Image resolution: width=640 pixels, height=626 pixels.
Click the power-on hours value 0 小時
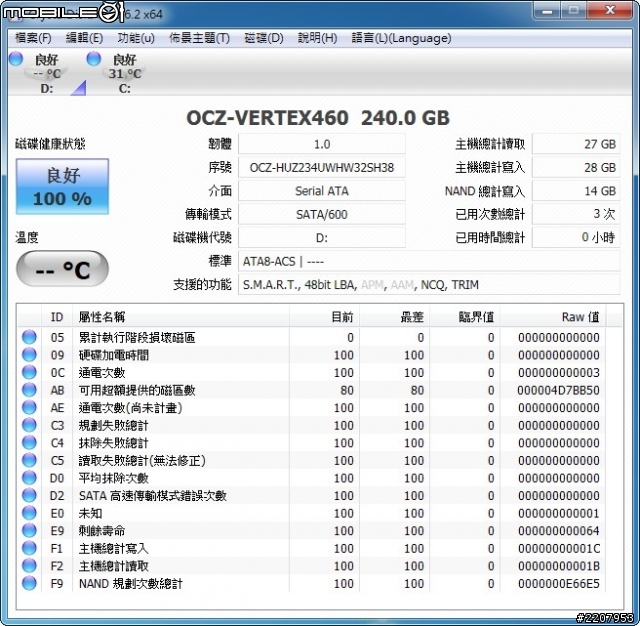pyautogui.click(x=576, y=238)
